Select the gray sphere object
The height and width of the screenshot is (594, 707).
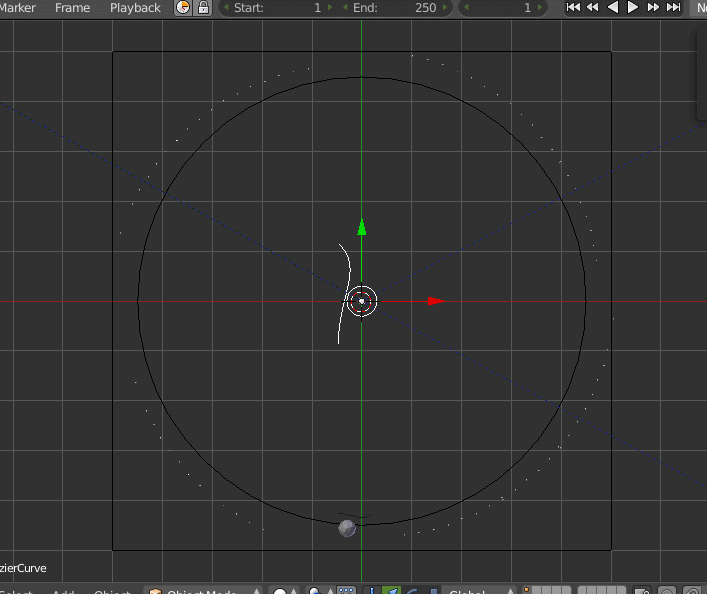click(347, 528)
